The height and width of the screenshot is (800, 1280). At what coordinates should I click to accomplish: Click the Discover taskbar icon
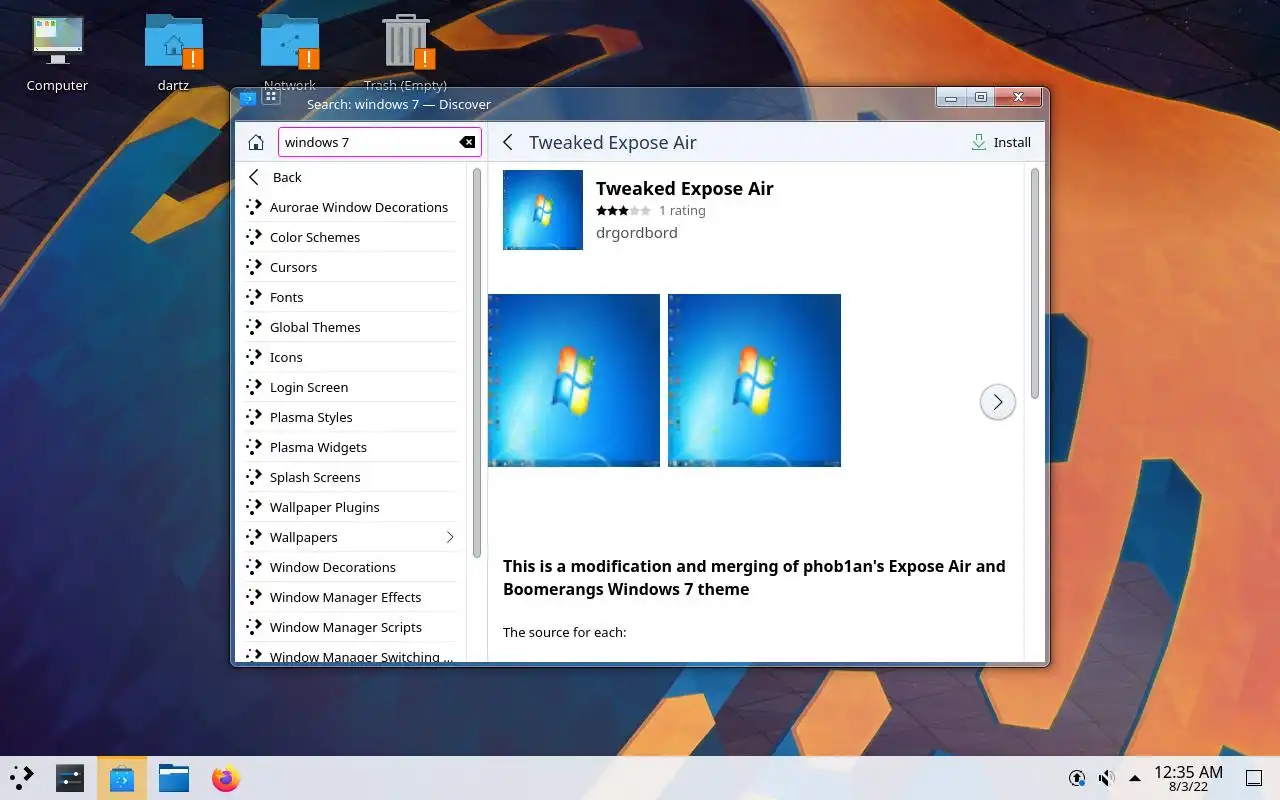(x=122, y=778)
